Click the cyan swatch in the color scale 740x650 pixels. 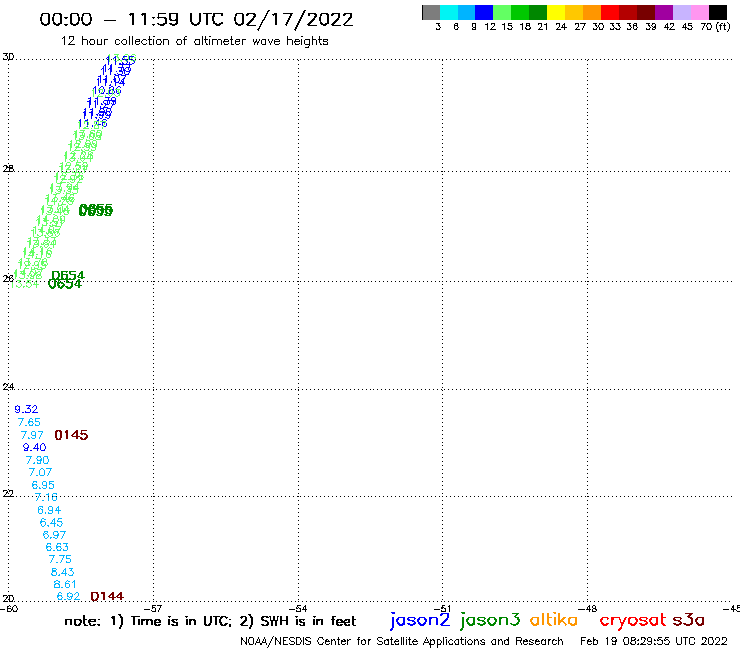(449, 12)
